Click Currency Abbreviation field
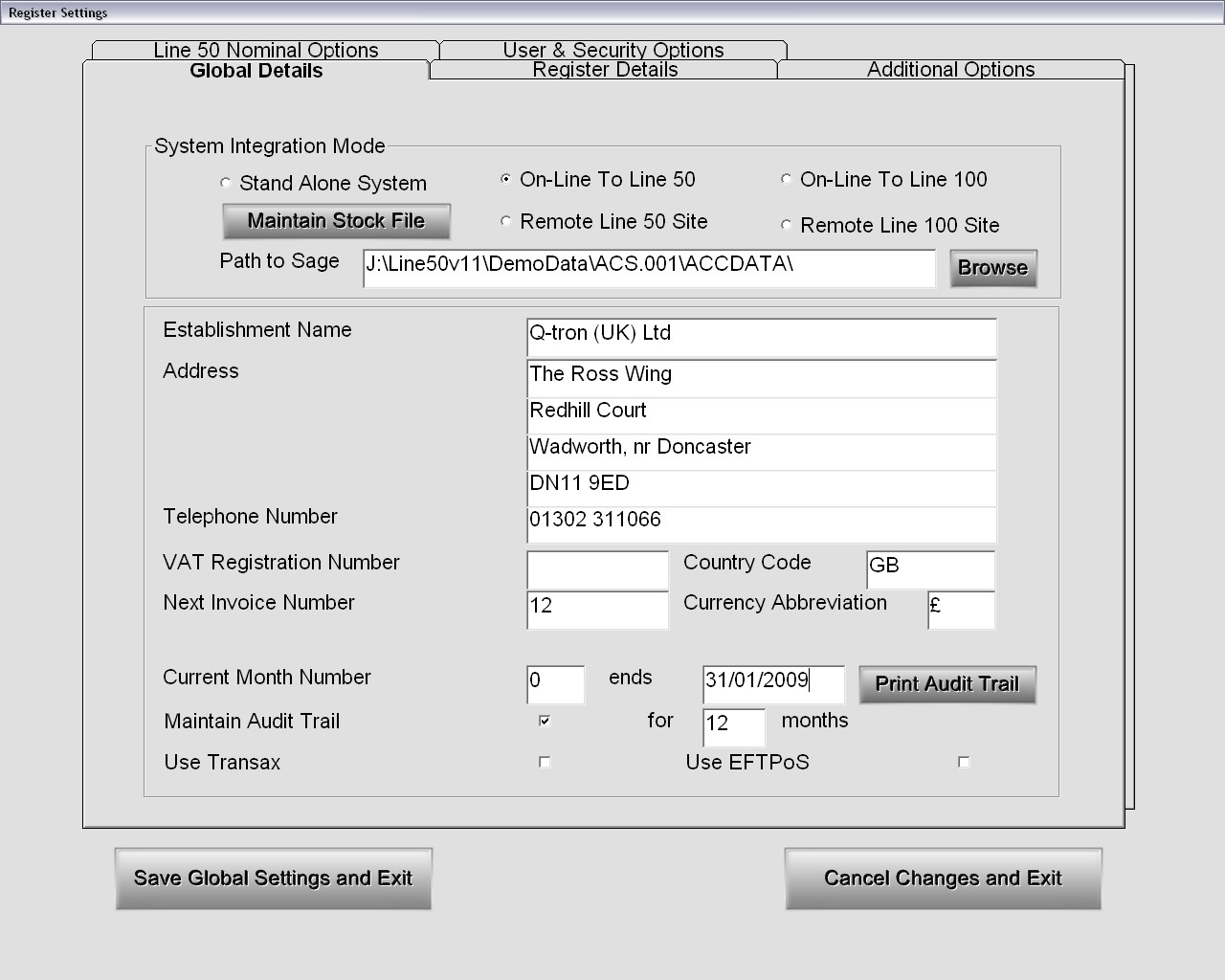This screenshot has width=1225, height=980. [x=961, y=611]
